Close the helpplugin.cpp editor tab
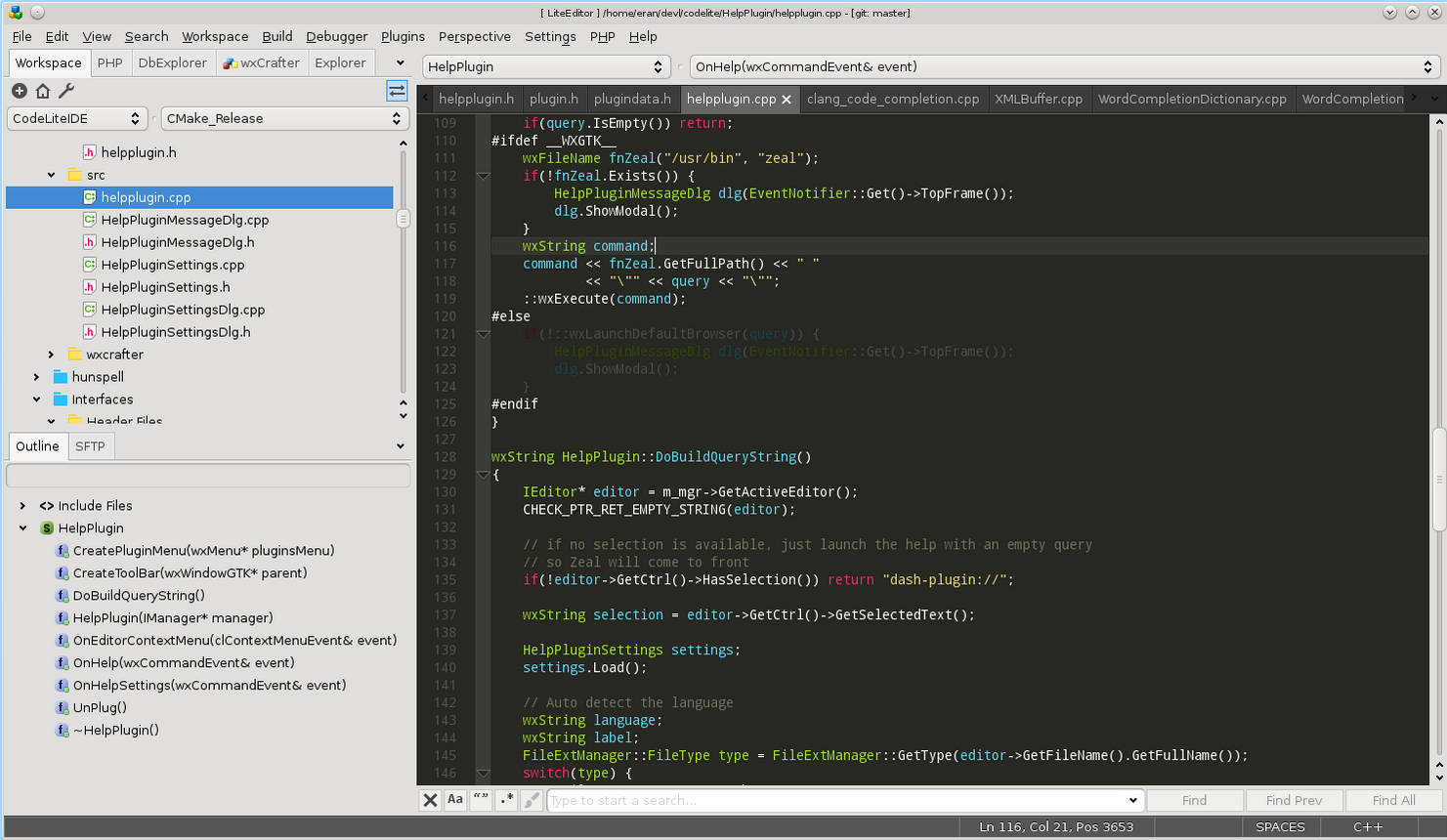This screenshot has height=840, width=1447. pyautogui.click(x=787, y=100)
